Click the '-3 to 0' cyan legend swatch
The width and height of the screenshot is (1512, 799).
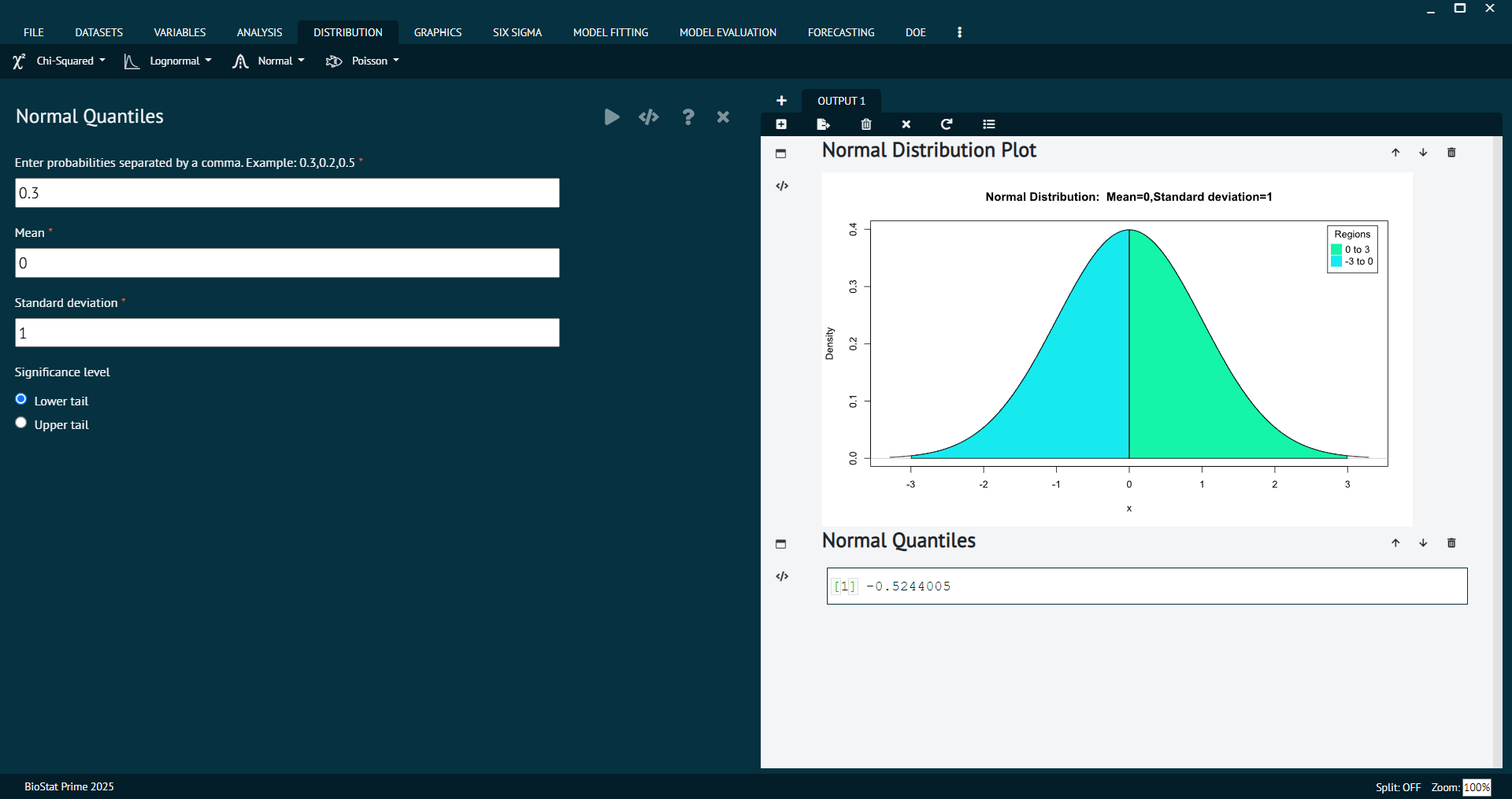tap(1336, 261)
